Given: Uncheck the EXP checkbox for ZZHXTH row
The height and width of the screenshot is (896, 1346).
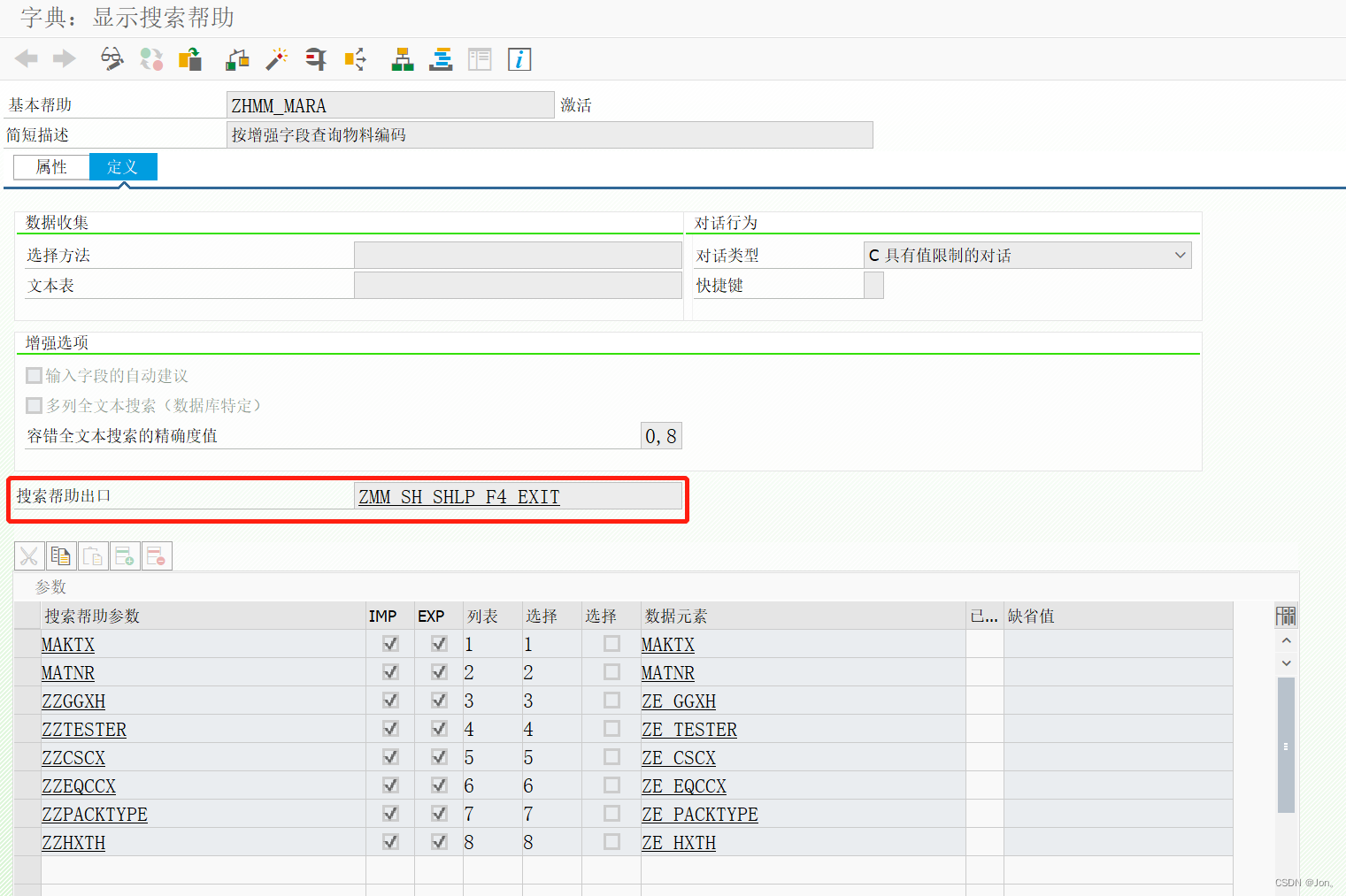Looking at the screenshot, I should 438,841.
